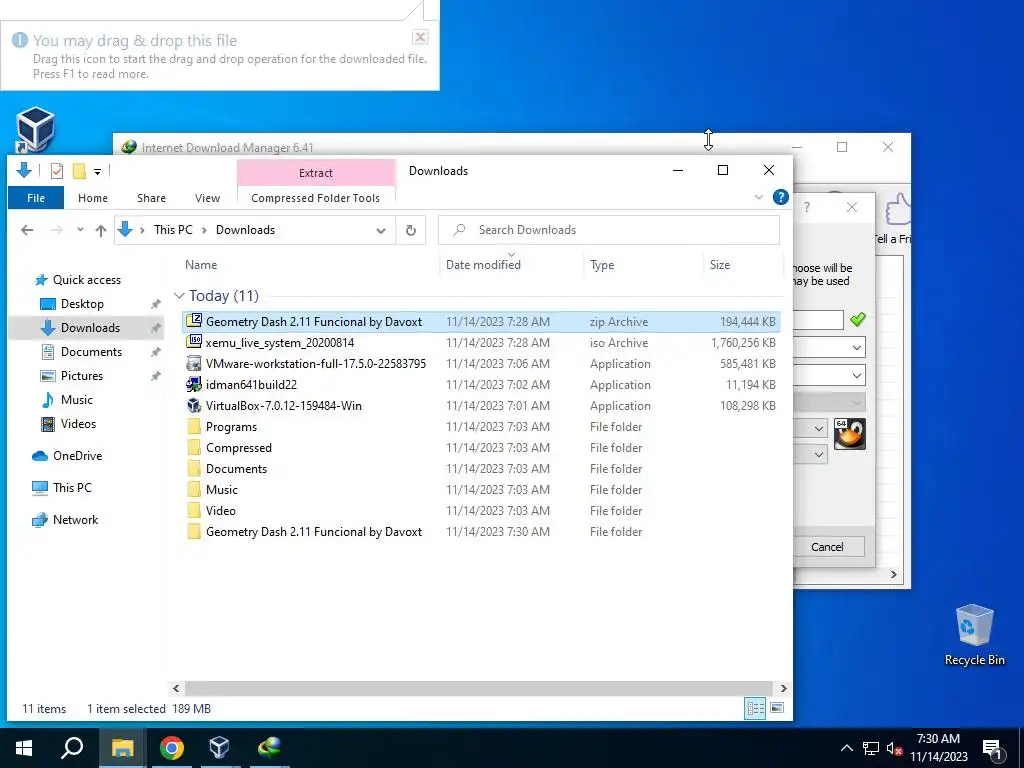Select Quick access in navigation pane
This screenshot has width=1024, height=768.
87,280
